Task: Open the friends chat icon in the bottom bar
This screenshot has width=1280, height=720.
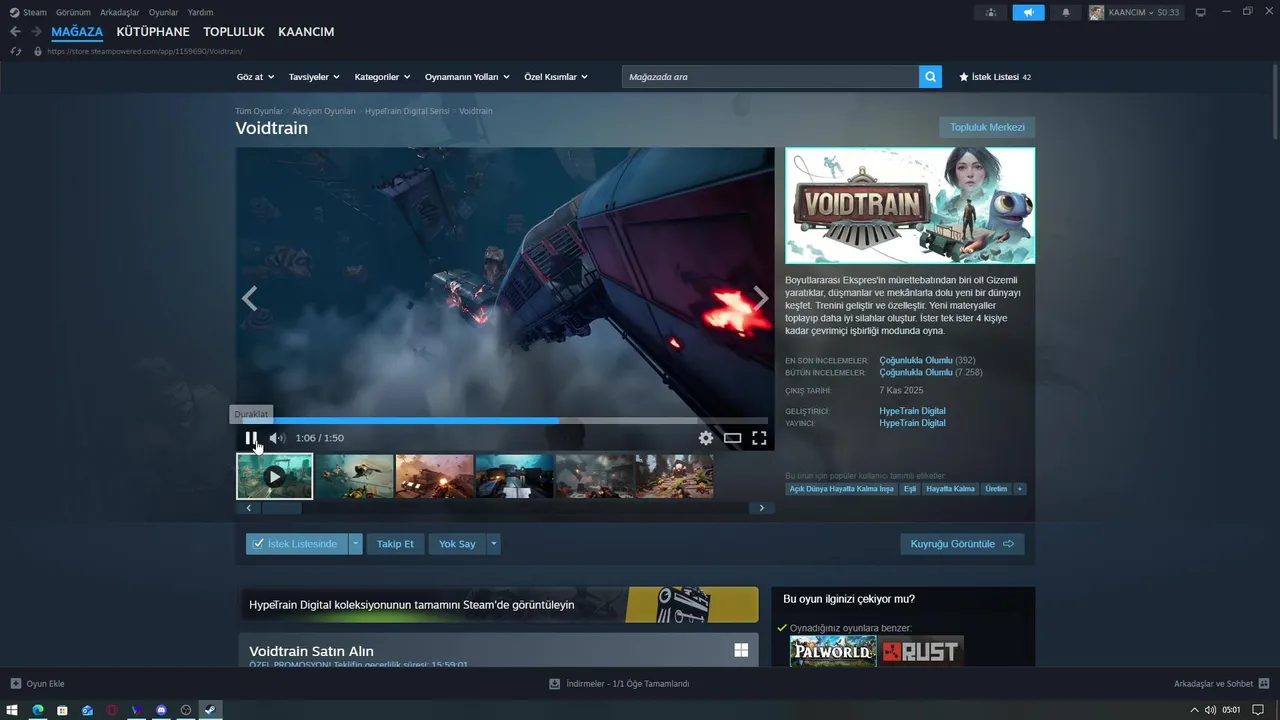Action: coord(1264,684)
